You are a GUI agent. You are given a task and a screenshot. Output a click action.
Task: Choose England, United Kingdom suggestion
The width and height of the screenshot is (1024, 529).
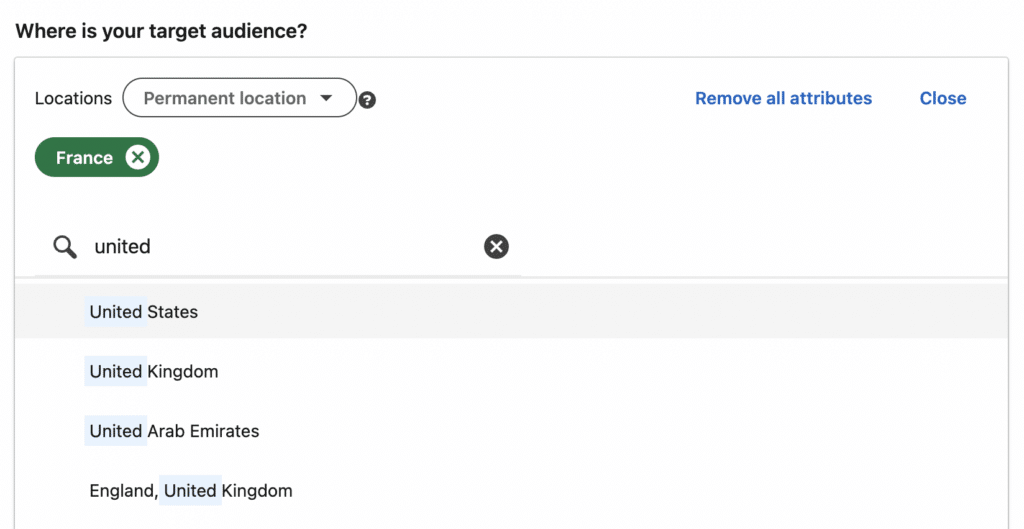coord(511,490)
